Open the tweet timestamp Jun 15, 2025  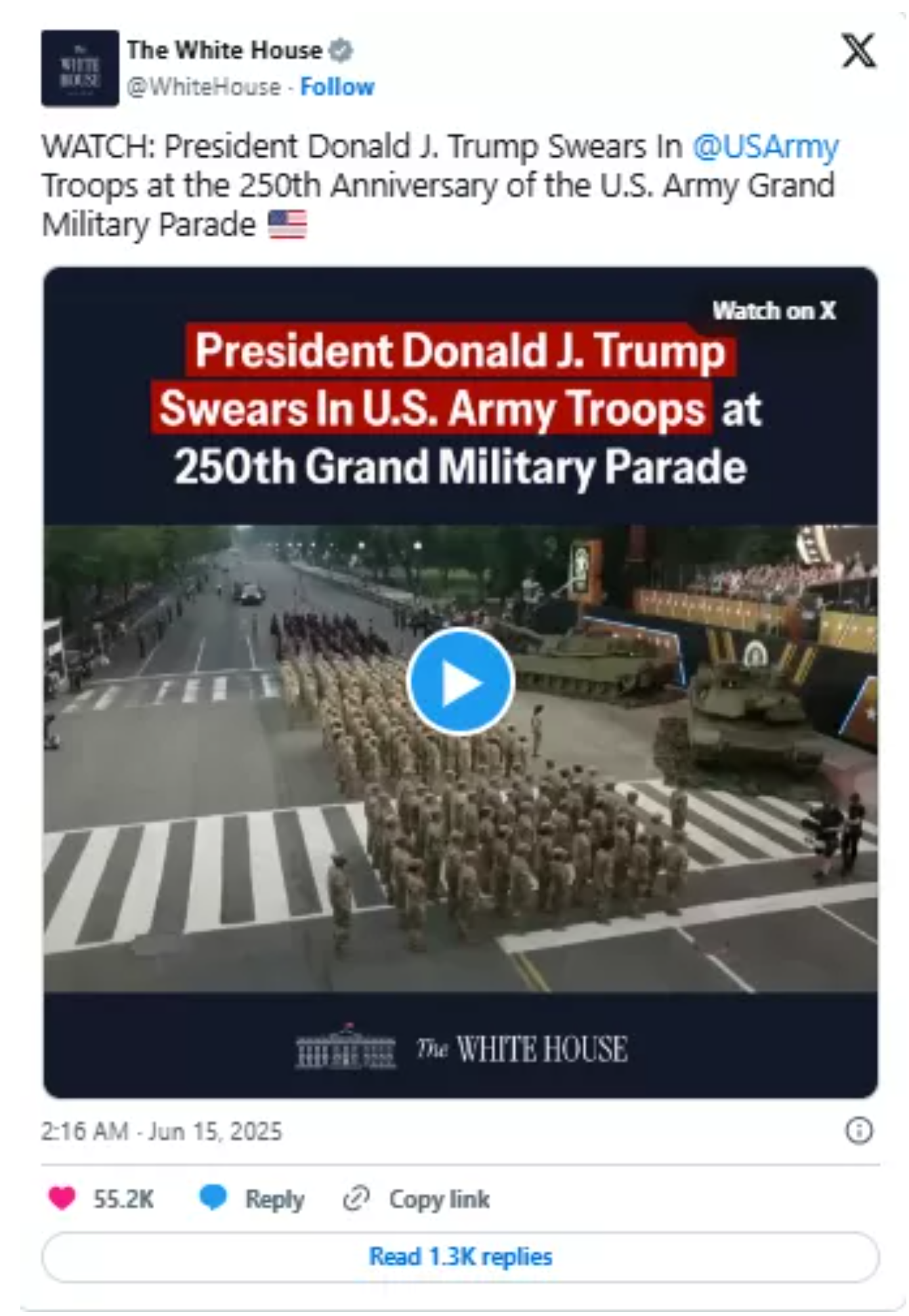161,1132
